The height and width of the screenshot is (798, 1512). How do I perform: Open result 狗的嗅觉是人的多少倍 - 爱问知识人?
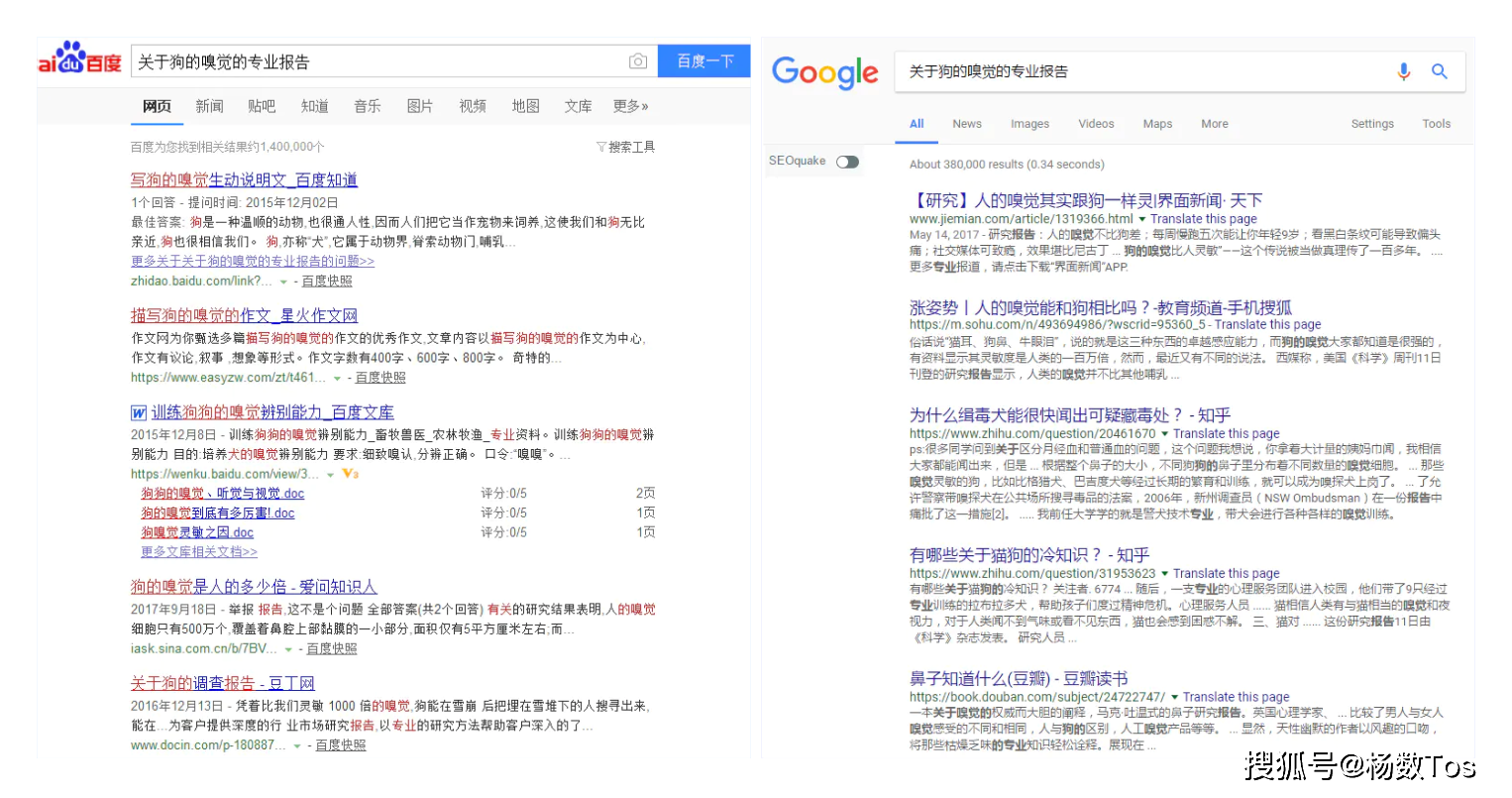[254, 587]
